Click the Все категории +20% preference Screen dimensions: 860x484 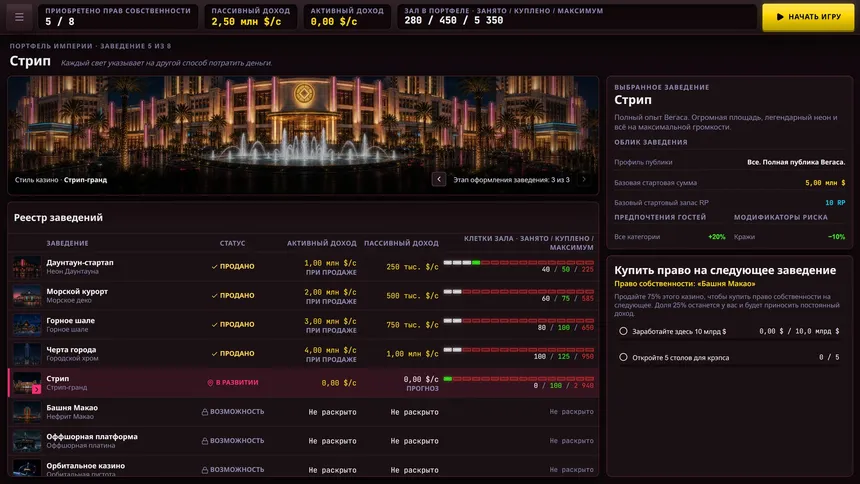670,237
